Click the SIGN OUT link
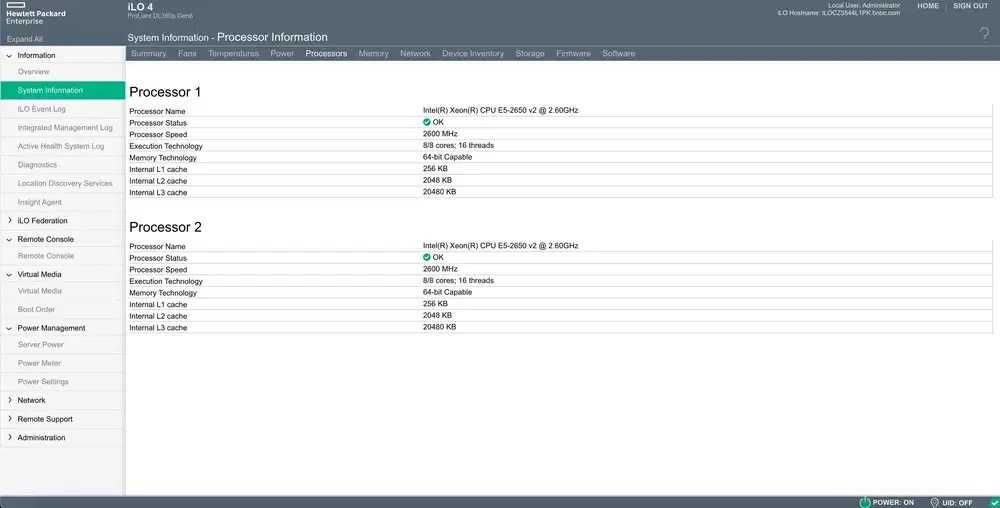 coord(971,6)
